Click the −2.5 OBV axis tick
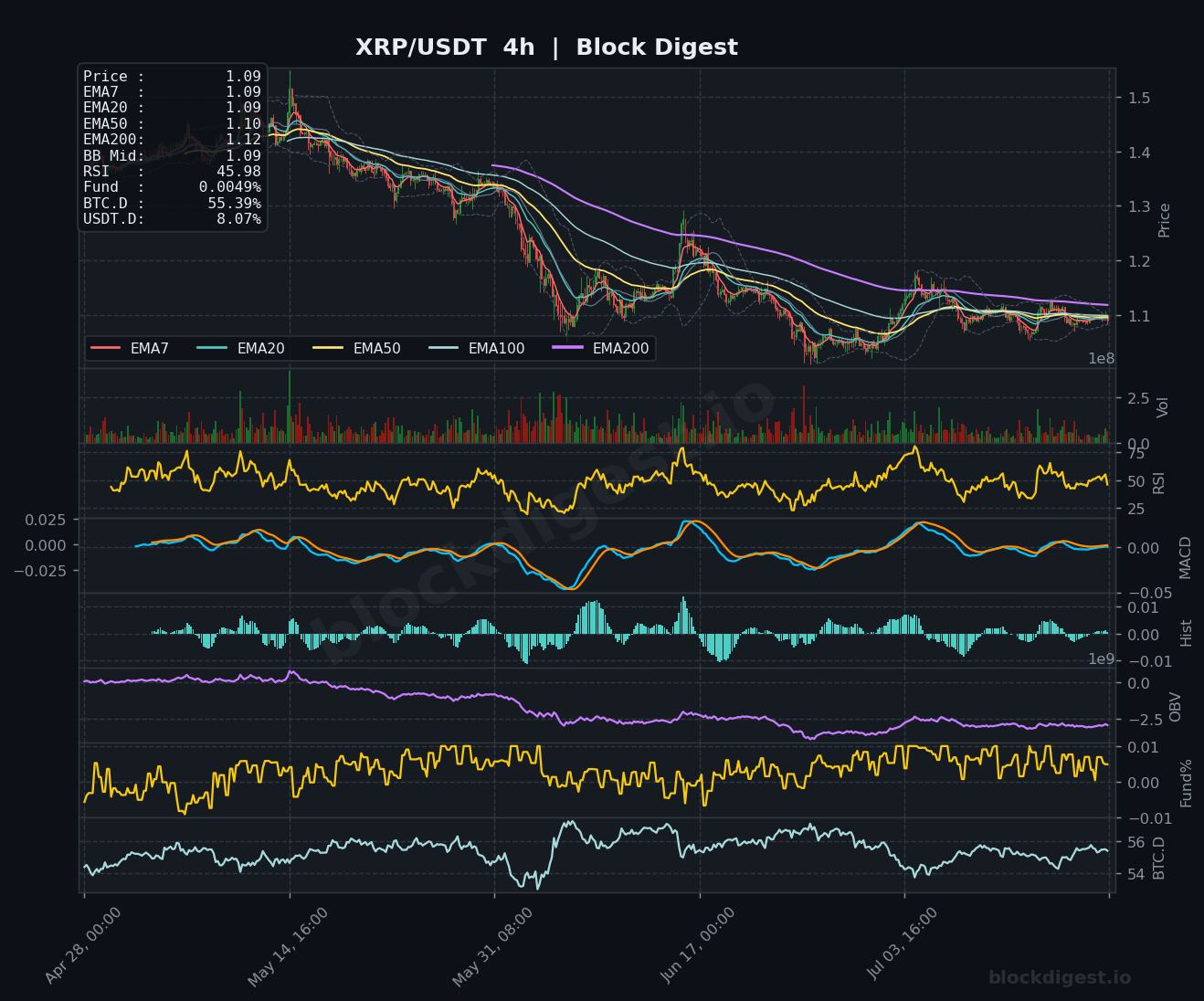1204x1001 pixels. pos(1144,719)
